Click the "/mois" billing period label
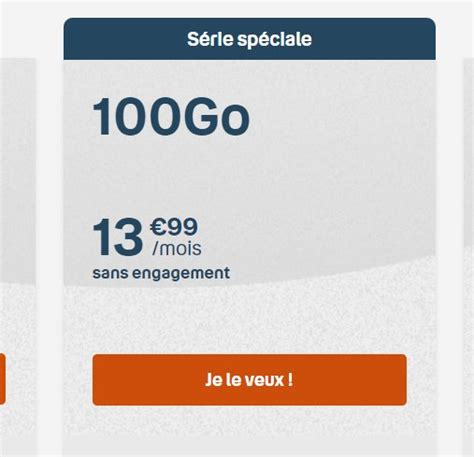Image resolution: width=474 pixels, height=457 pixels. (x=177, y=248)
